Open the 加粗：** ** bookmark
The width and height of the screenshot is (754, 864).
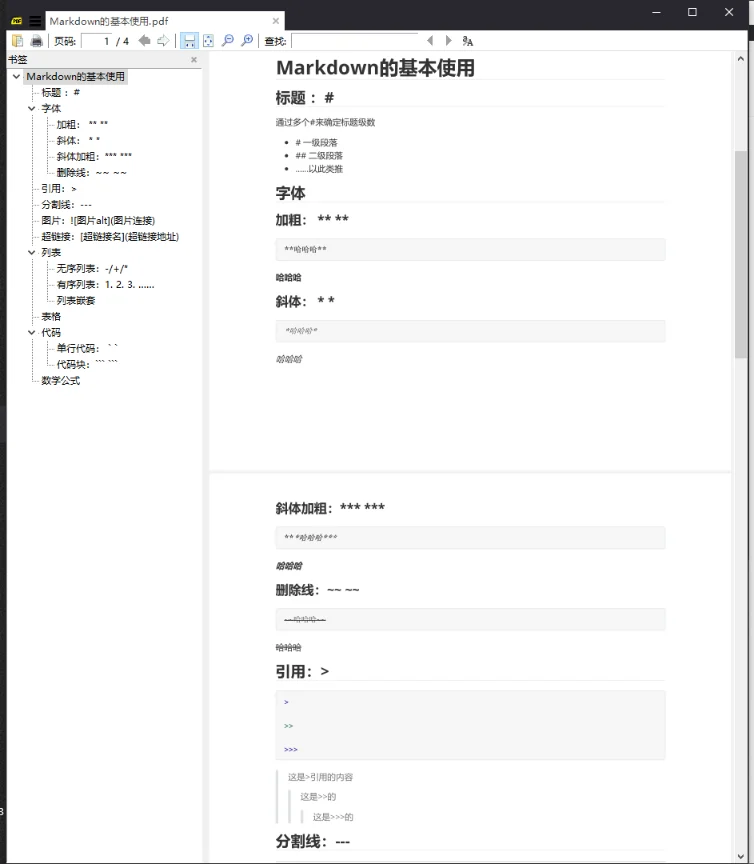pos(82,125)
